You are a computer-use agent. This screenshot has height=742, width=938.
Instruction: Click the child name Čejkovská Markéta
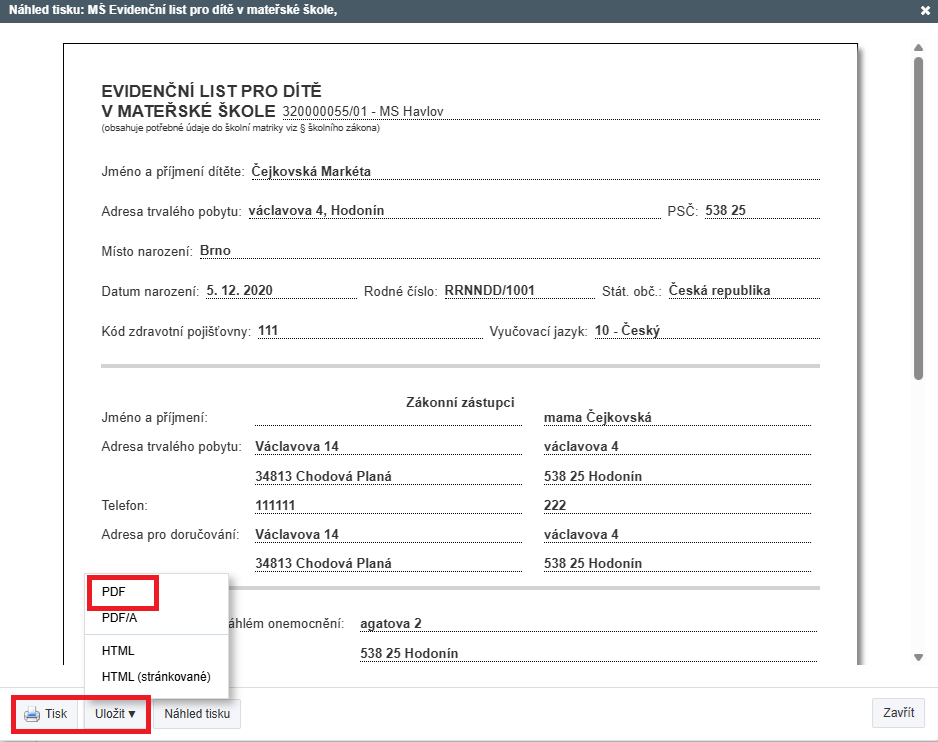pyautogui.click(x=311, y=171)
